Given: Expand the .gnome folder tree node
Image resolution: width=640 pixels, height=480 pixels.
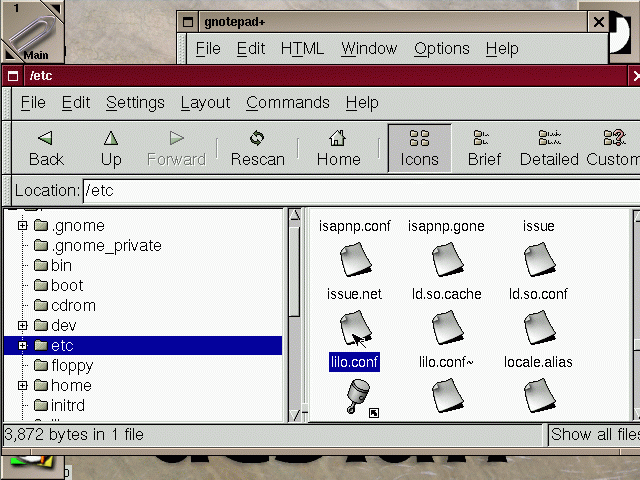Looking at the screenshot, I should click(x=22, y=226).
